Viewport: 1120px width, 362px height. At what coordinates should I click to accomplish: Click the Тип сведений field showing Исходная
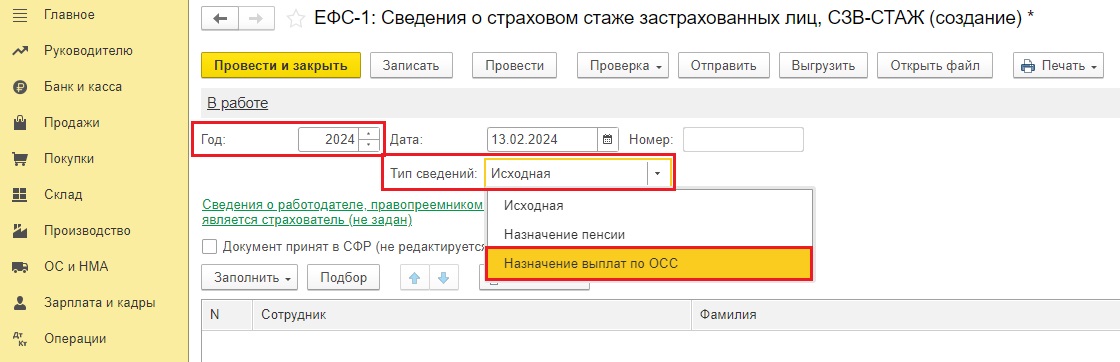(566, 174)
